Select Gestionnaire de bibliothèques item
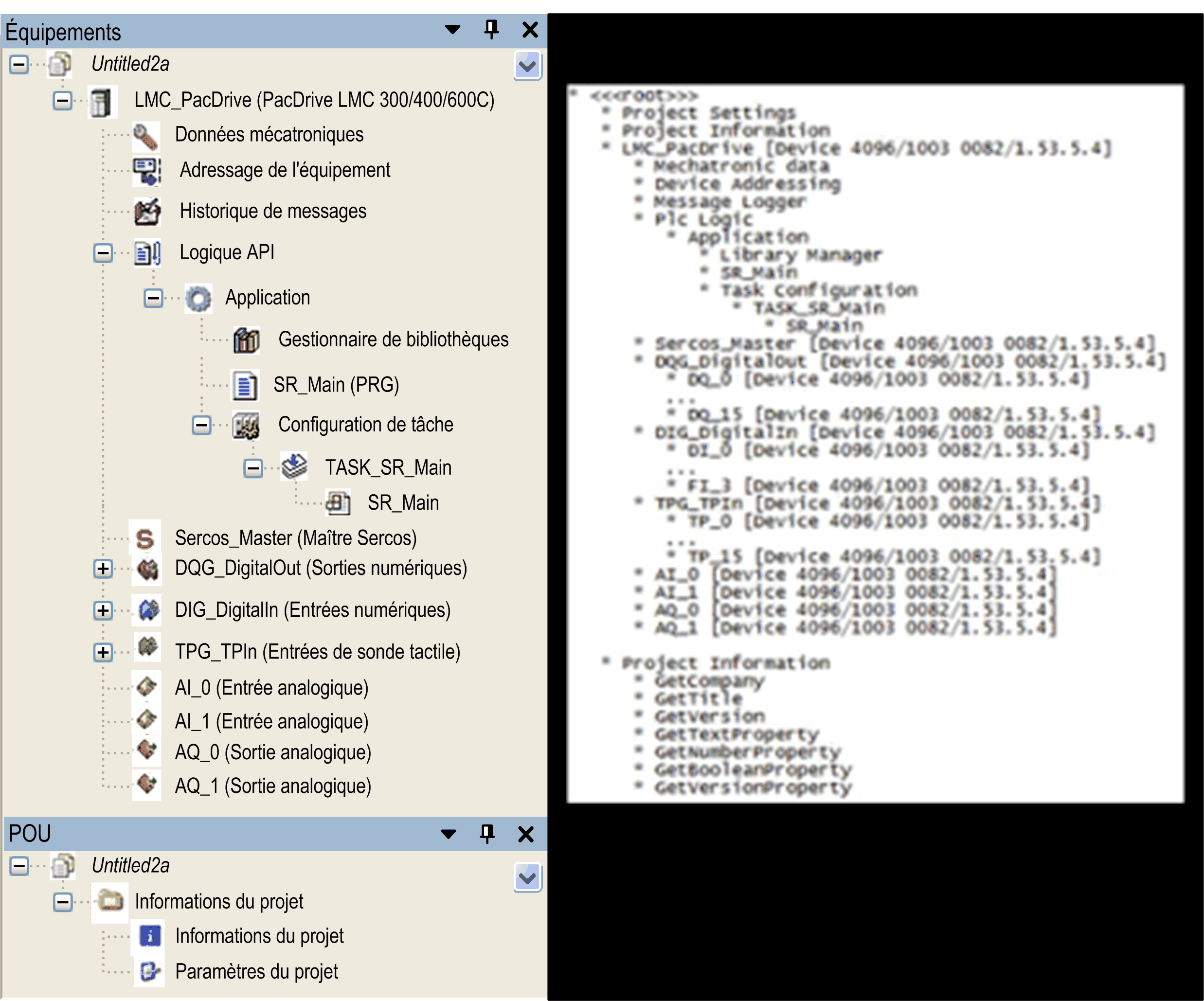Screen dimensions: 1204x1001 pos(393,340)
